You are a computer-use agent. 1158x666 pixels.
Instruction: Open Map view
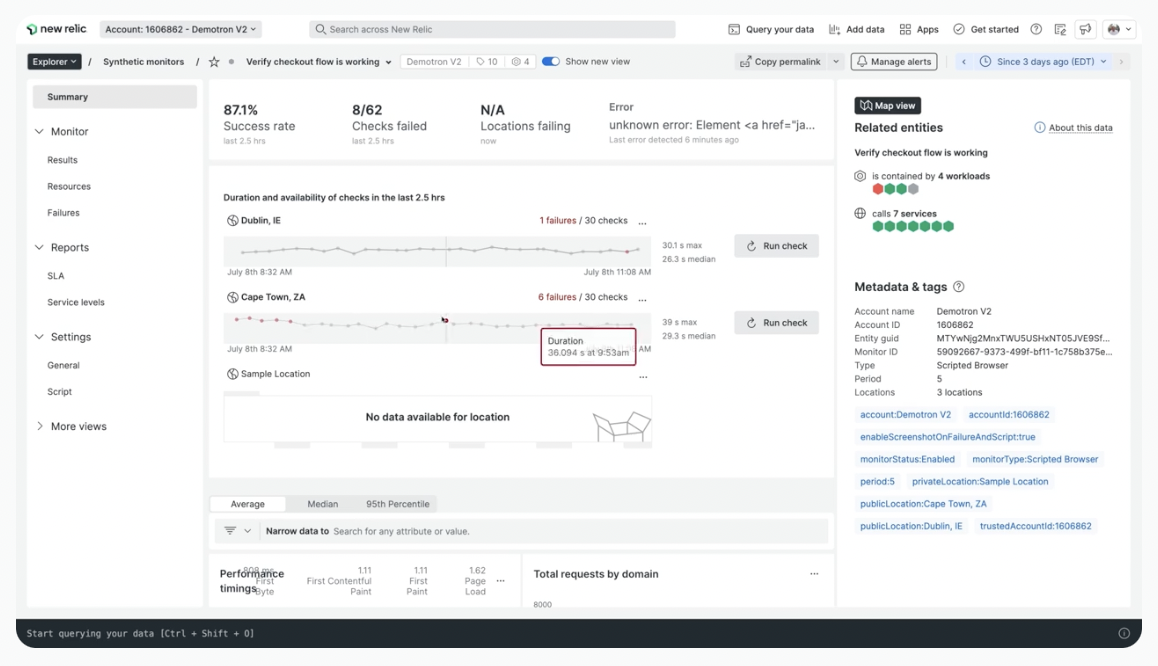point(888,106)
